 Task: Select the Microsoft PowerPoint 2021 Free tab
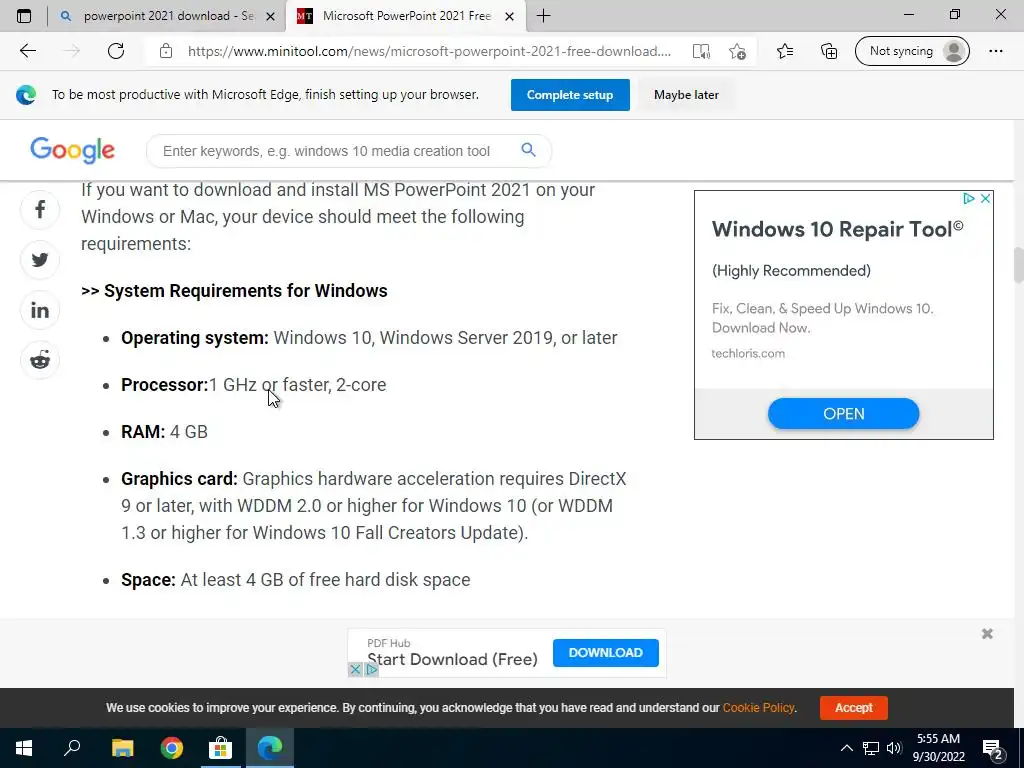[405, 16]
